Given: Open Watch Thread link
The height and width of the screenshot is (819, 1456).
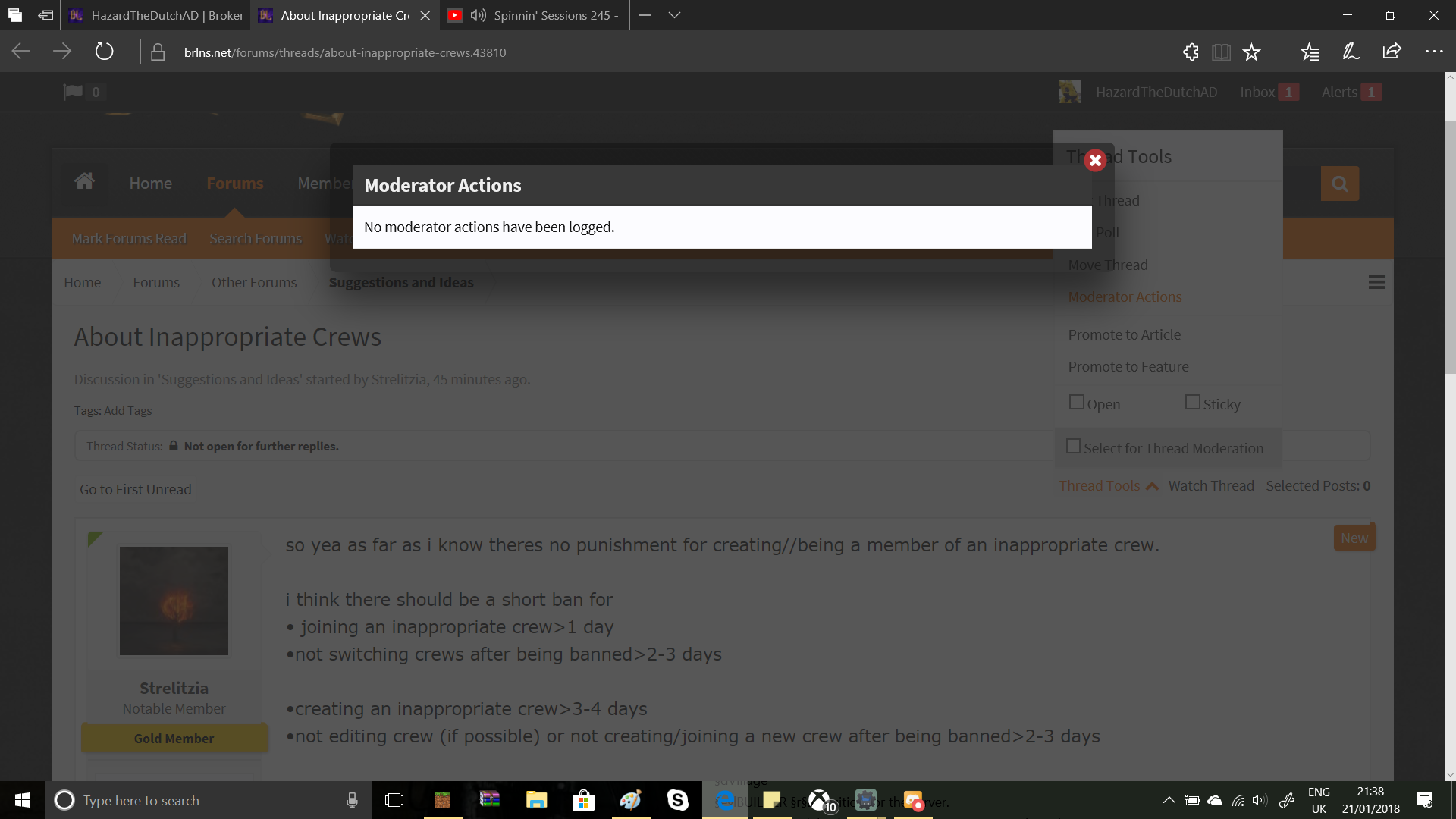Looking at the screenshot, I should click(x=1211, y=485).
